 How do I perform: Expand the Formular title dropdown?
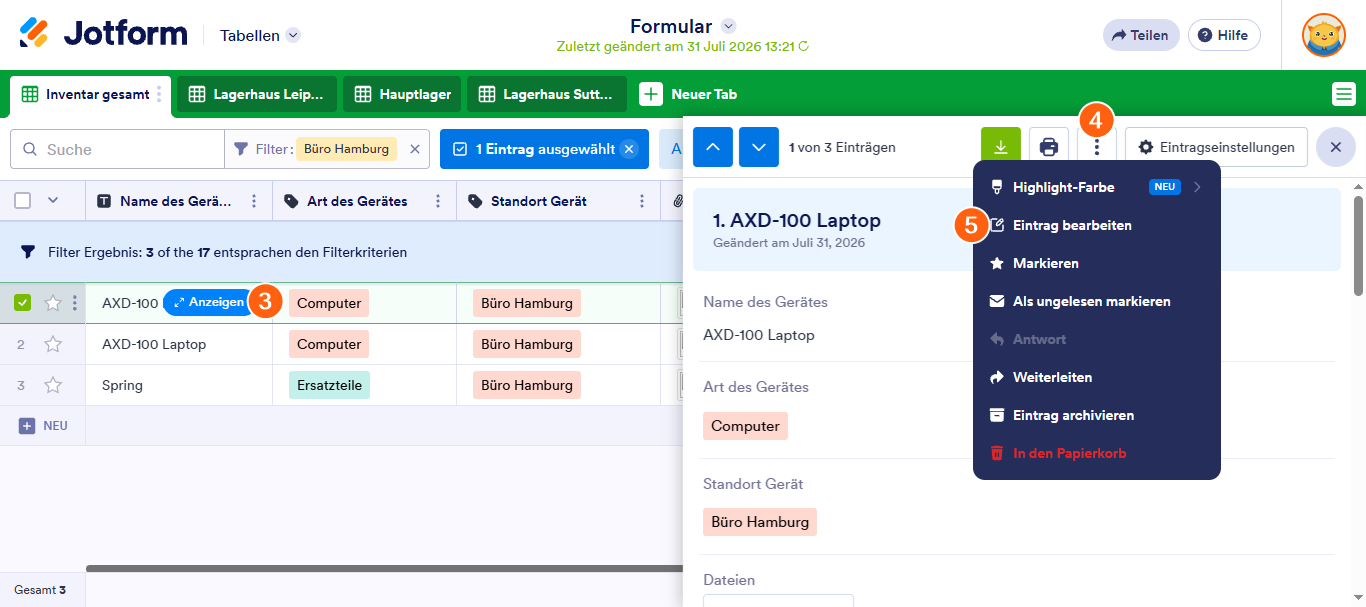click(729, 26)
